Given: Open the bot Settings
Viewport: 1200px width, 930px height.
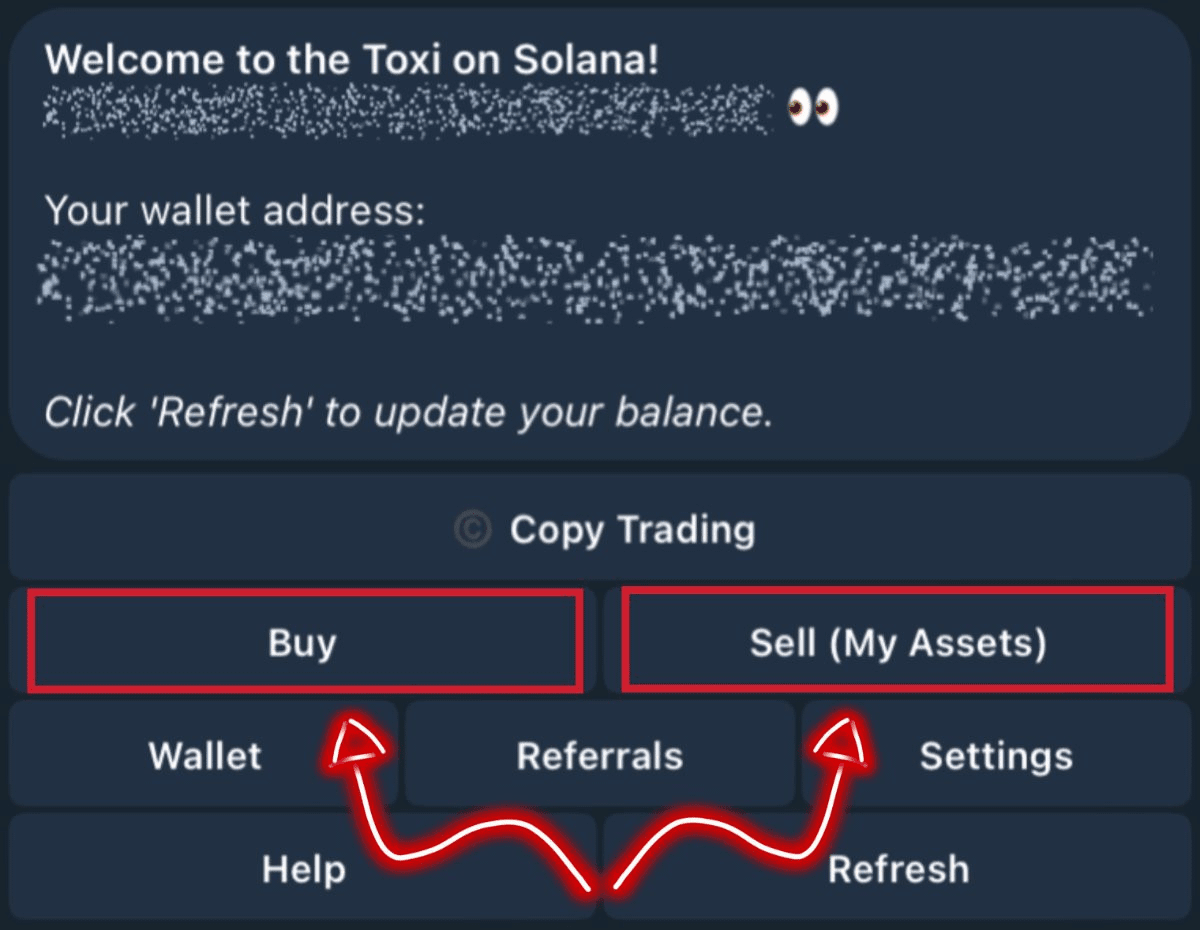Looking at the screenshot, I should point(996,755).
